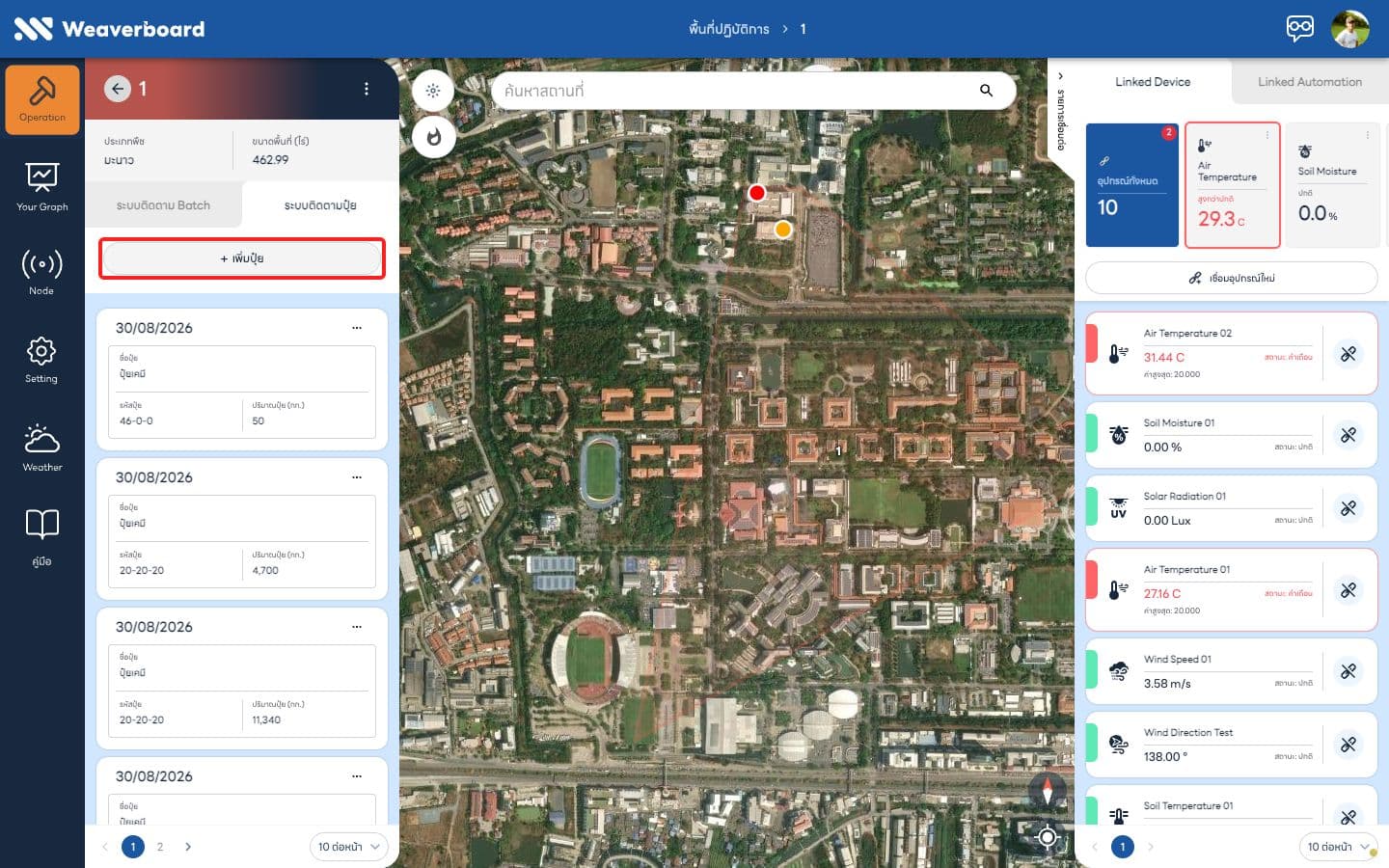Click the เชื่อมอุปกรณ์ใหม่ button
Image resolution: width=1389 pixels, height=868 pixels.
[1232, 278]
